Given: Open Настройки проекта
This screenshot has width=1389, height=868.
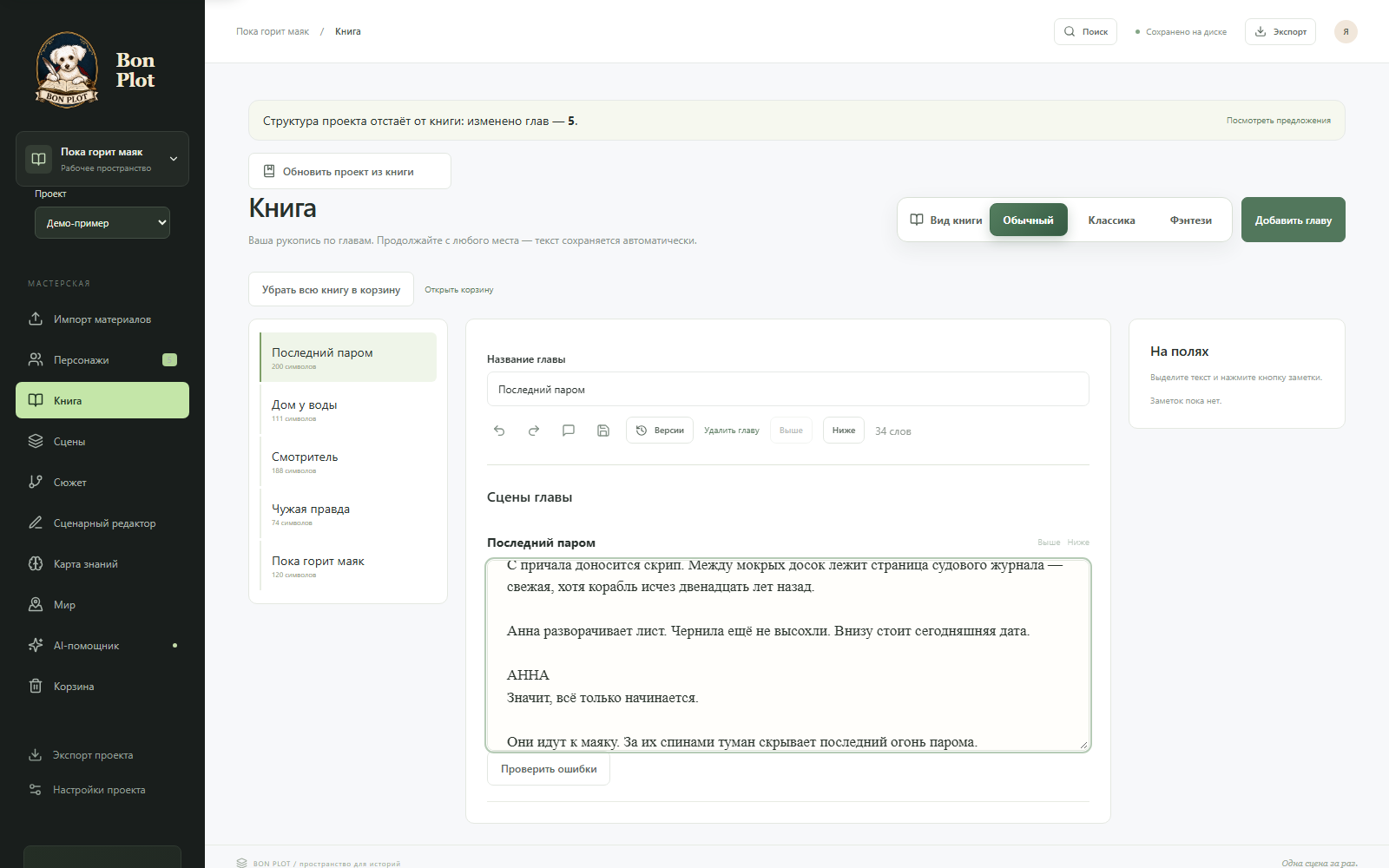Looking at the screenshot, I should click(102, 790).
